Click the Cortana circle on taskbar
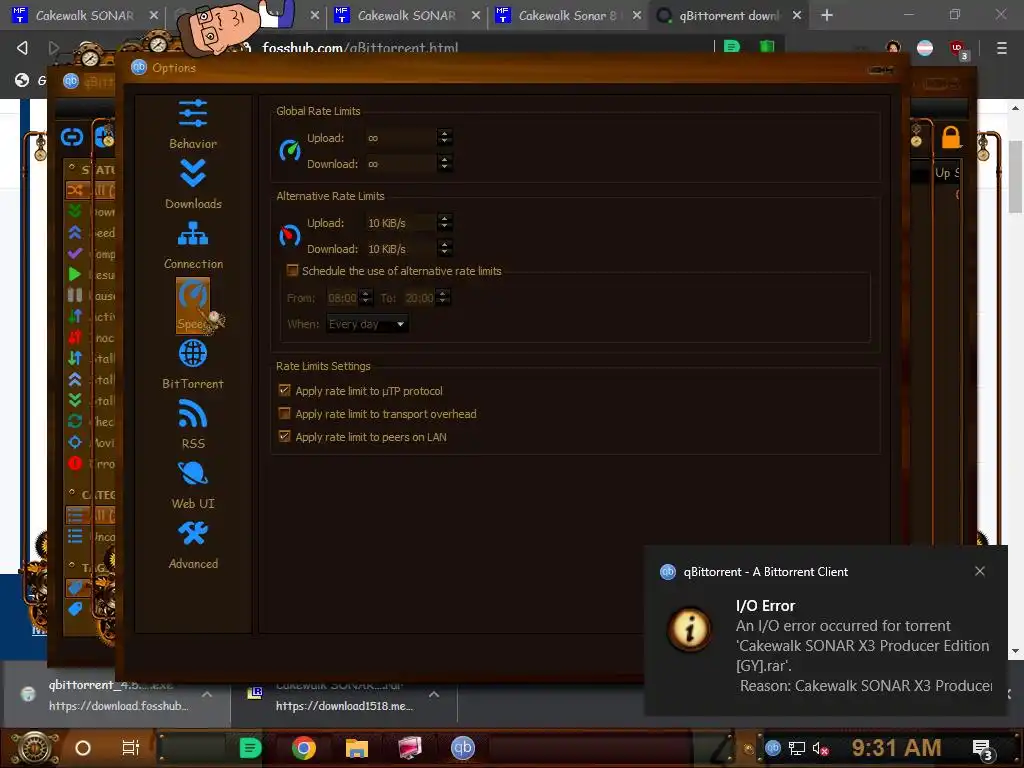 click(x=83, y=748)
